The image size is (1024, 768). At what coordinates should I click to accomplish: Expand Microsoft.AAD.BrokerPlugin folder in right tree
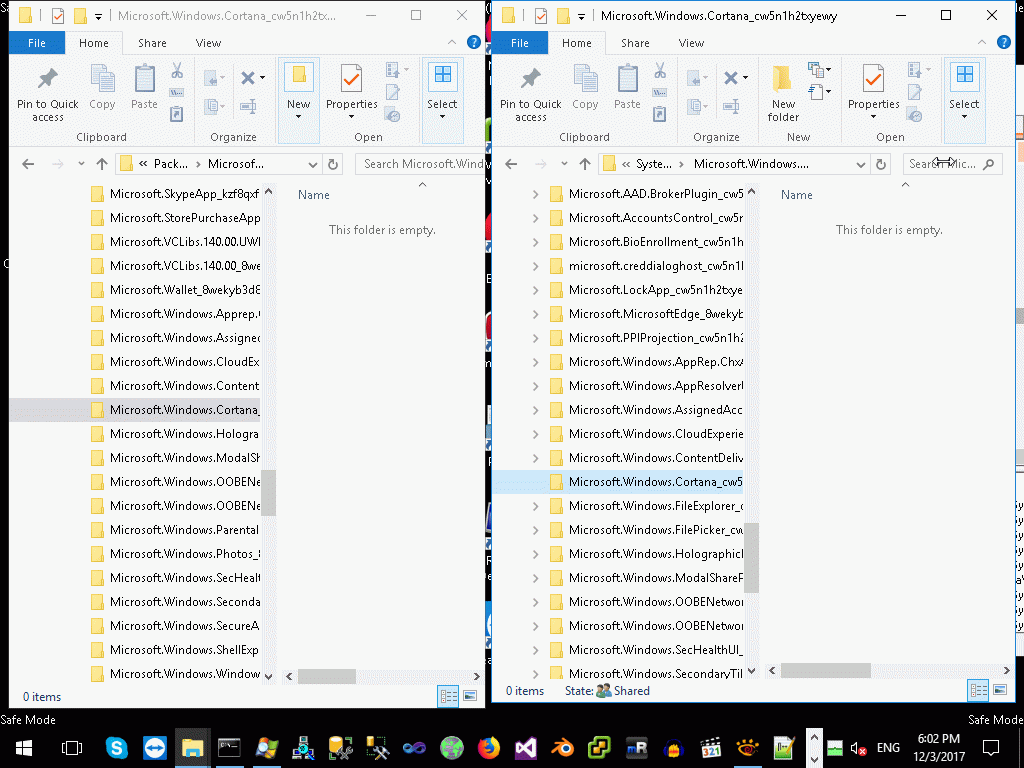[x=535, y=194]
